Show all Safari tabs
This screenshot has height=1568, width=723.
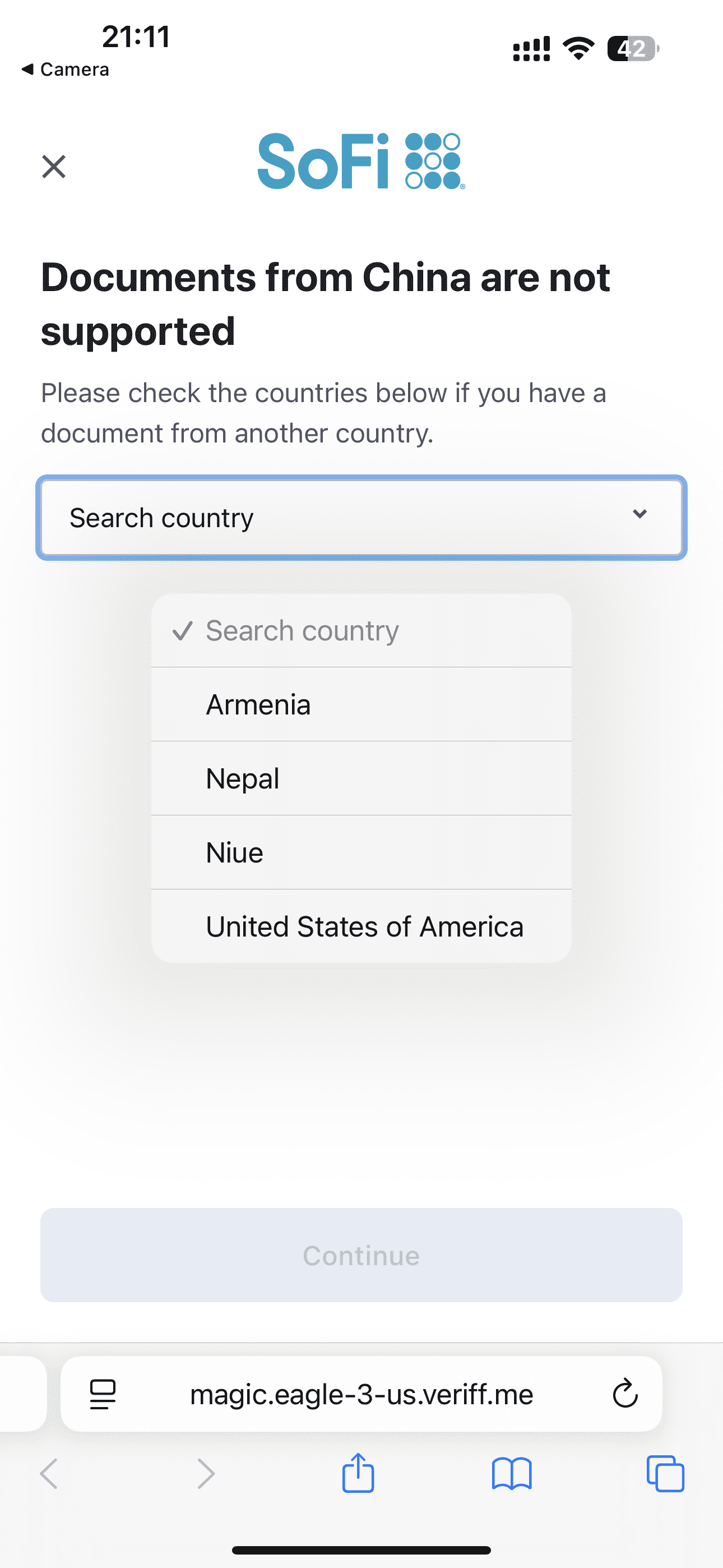click(x=665, y=1474)
